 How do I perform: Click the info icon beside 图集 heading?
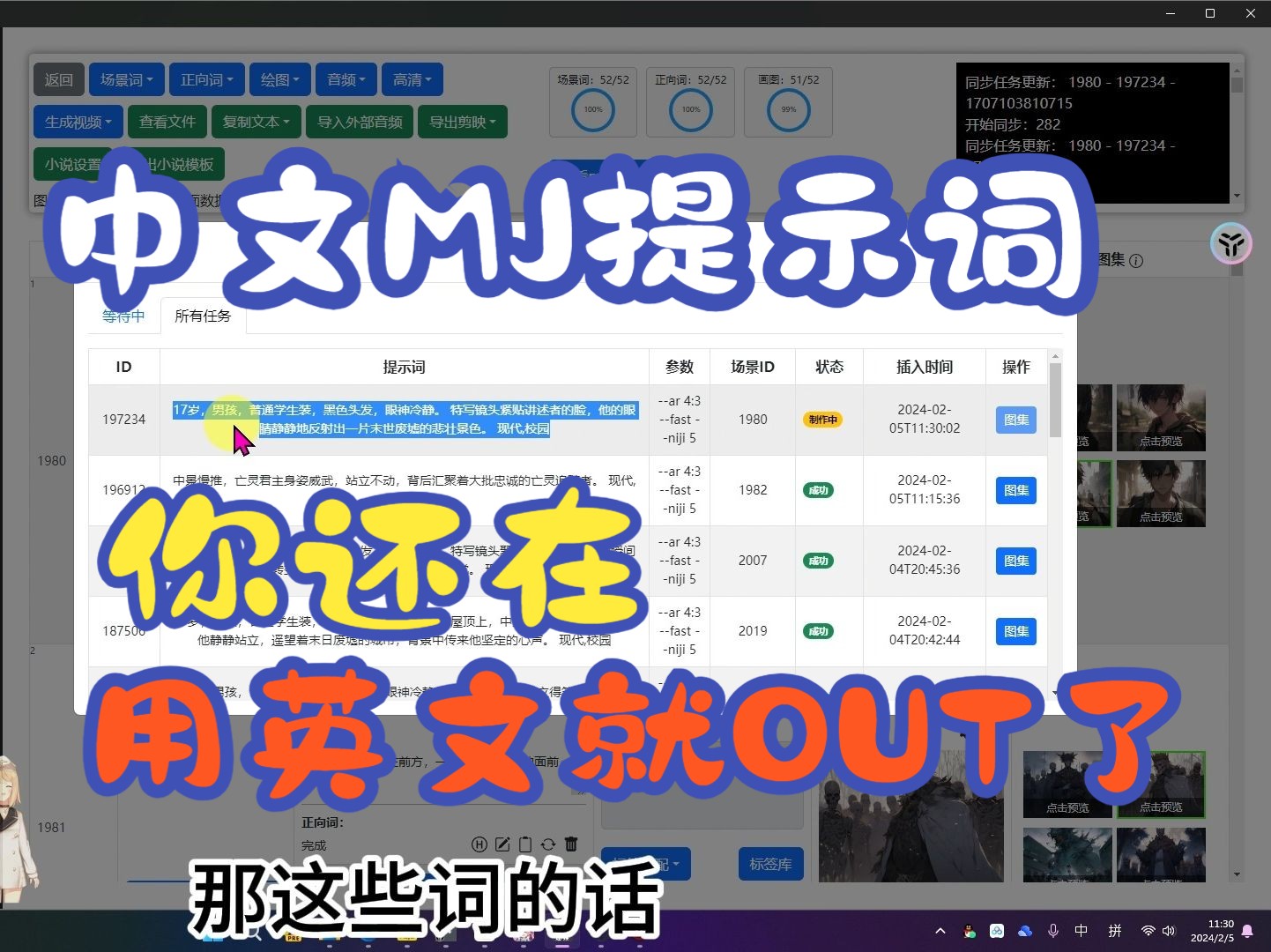(x=1136, y=261)
